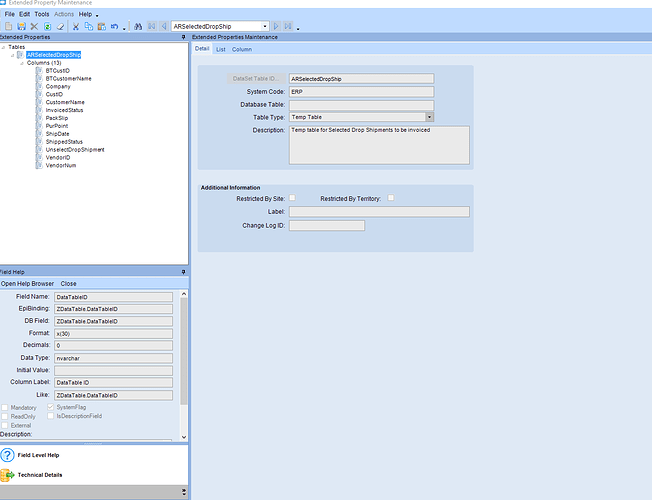Open the ARSelectedDropShip navigation combo dropdown
The height and width of the screenshot is (500, 652).
(265, 26)
